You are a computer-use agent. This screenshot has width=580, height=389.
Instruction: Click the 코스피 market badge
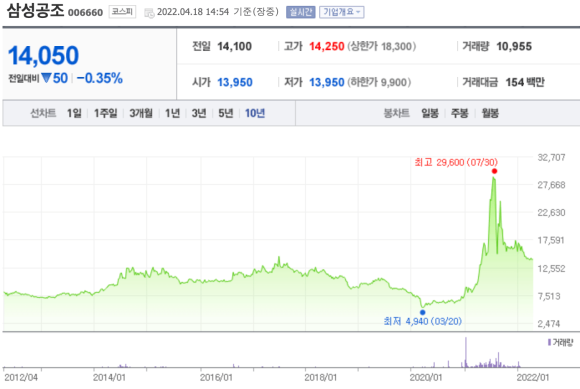(122, 12)
